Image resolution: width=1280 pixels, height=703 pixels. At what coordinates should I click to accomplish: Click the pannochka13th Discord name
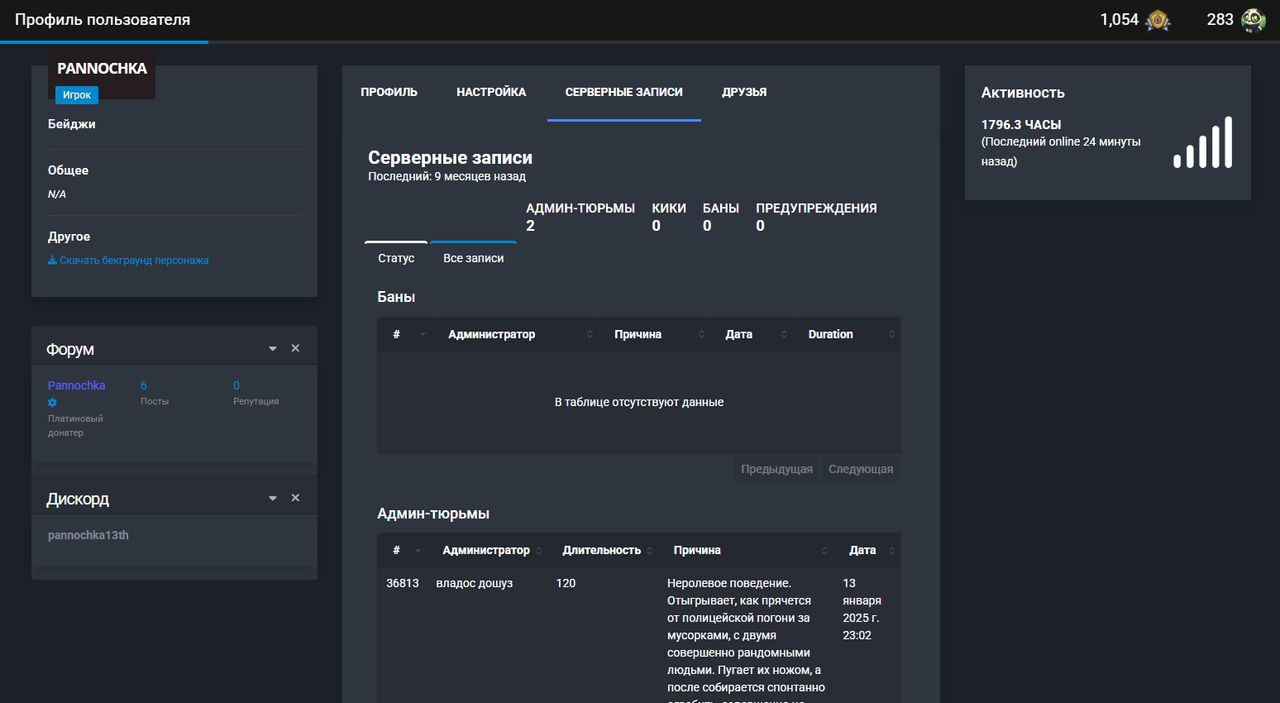pos(88,535)
